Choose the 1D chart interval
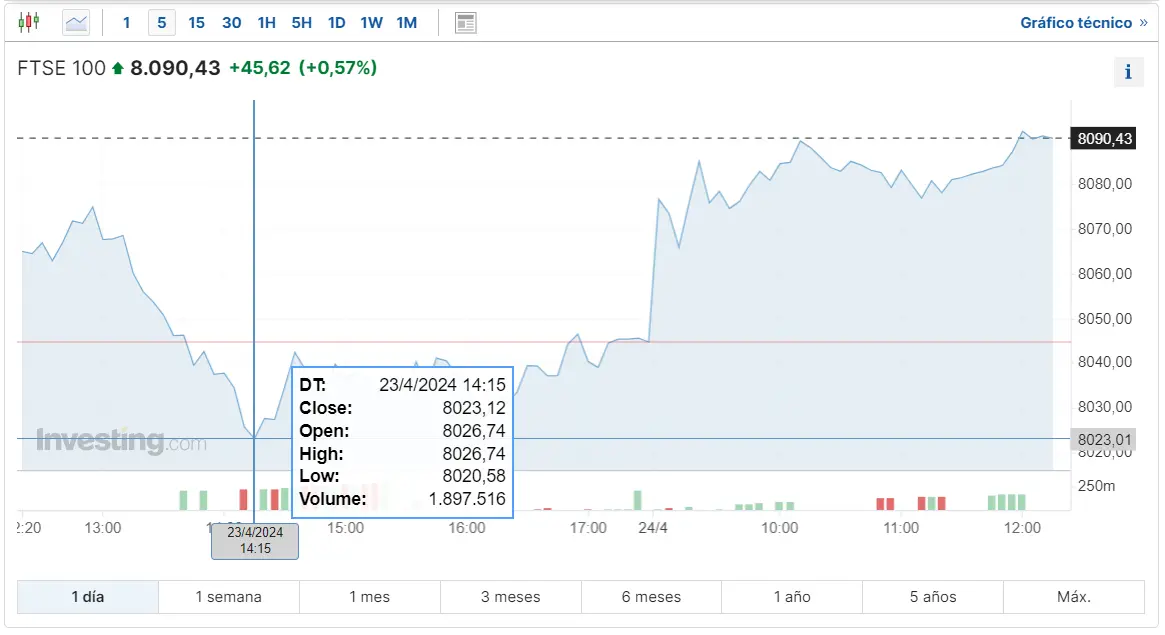1165x635 pixels. [x=337, y=23]
